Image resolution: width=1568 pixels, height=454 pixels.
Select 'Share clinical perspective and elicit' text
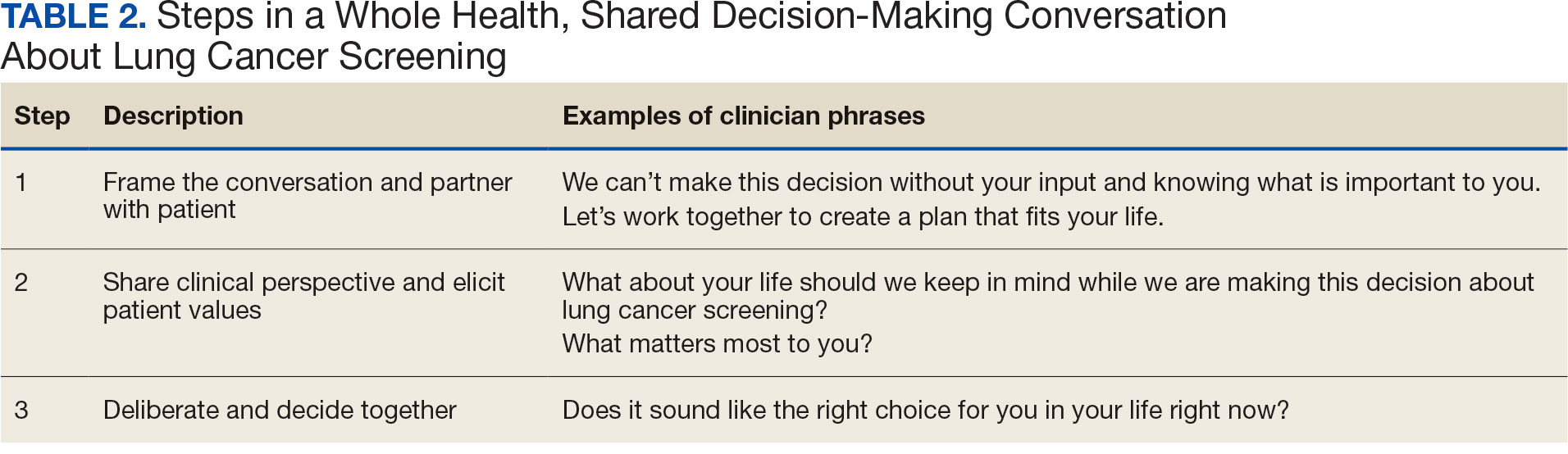pos(303,282)
